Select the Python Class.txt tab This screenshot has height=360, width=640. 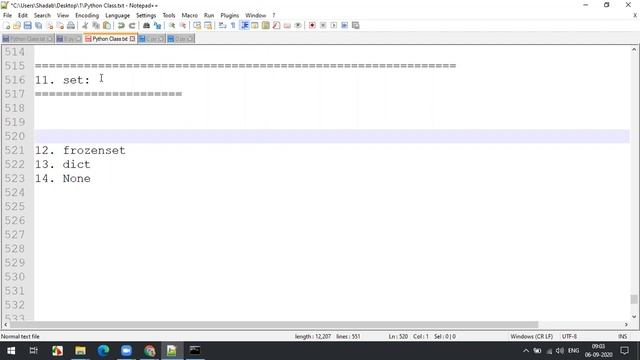(110, 39)
